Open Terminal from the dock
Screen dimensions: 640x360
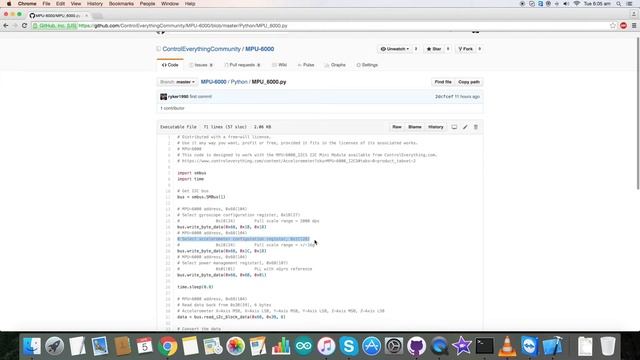point(484,346)
